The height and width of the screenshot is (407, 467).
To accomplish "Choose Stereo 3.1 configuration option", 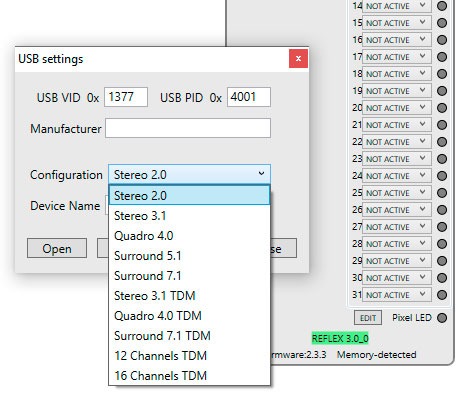I will [x=189, y=216].
